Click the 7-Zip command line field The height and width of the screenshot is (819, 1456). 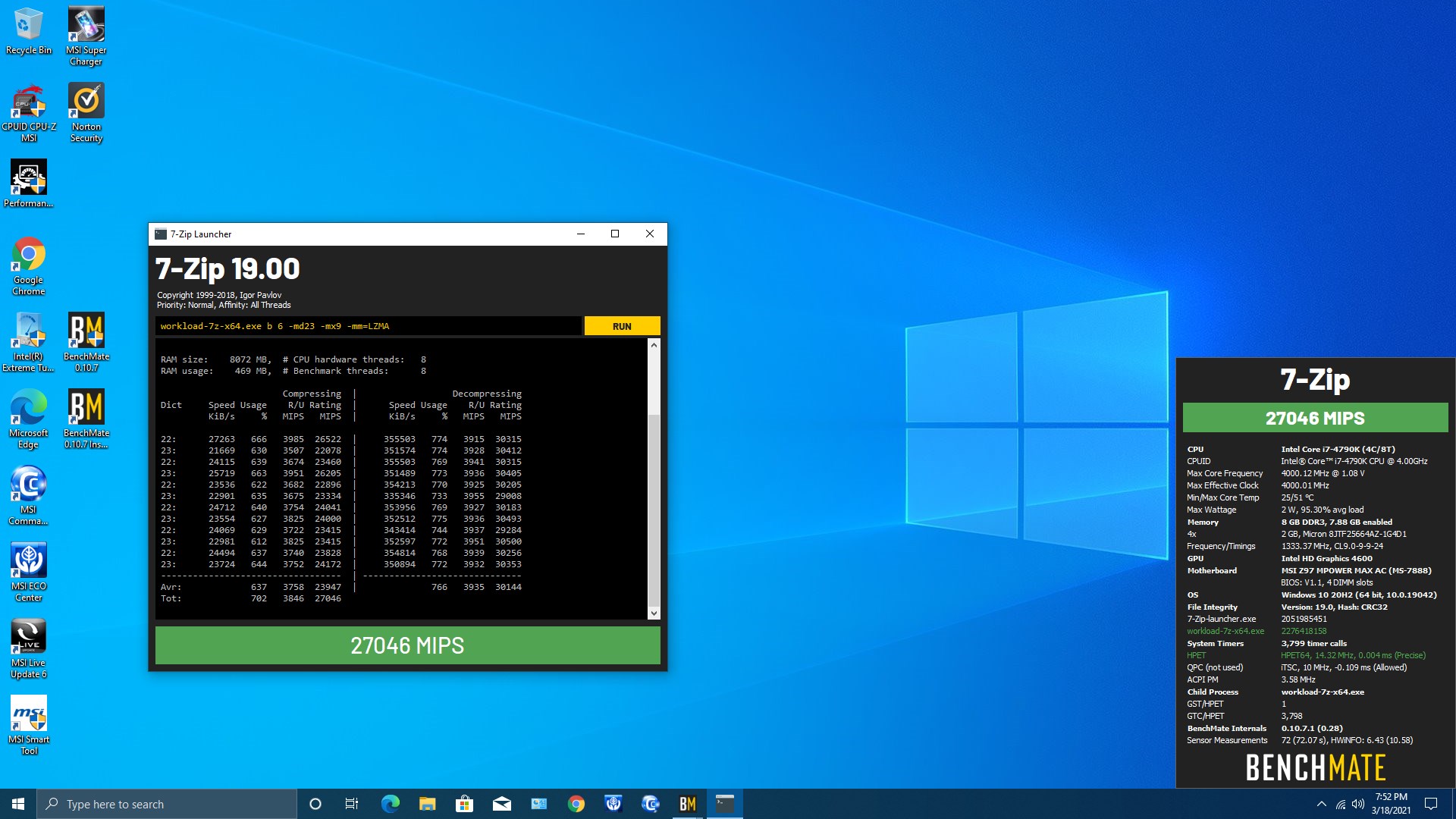point(369,326)
